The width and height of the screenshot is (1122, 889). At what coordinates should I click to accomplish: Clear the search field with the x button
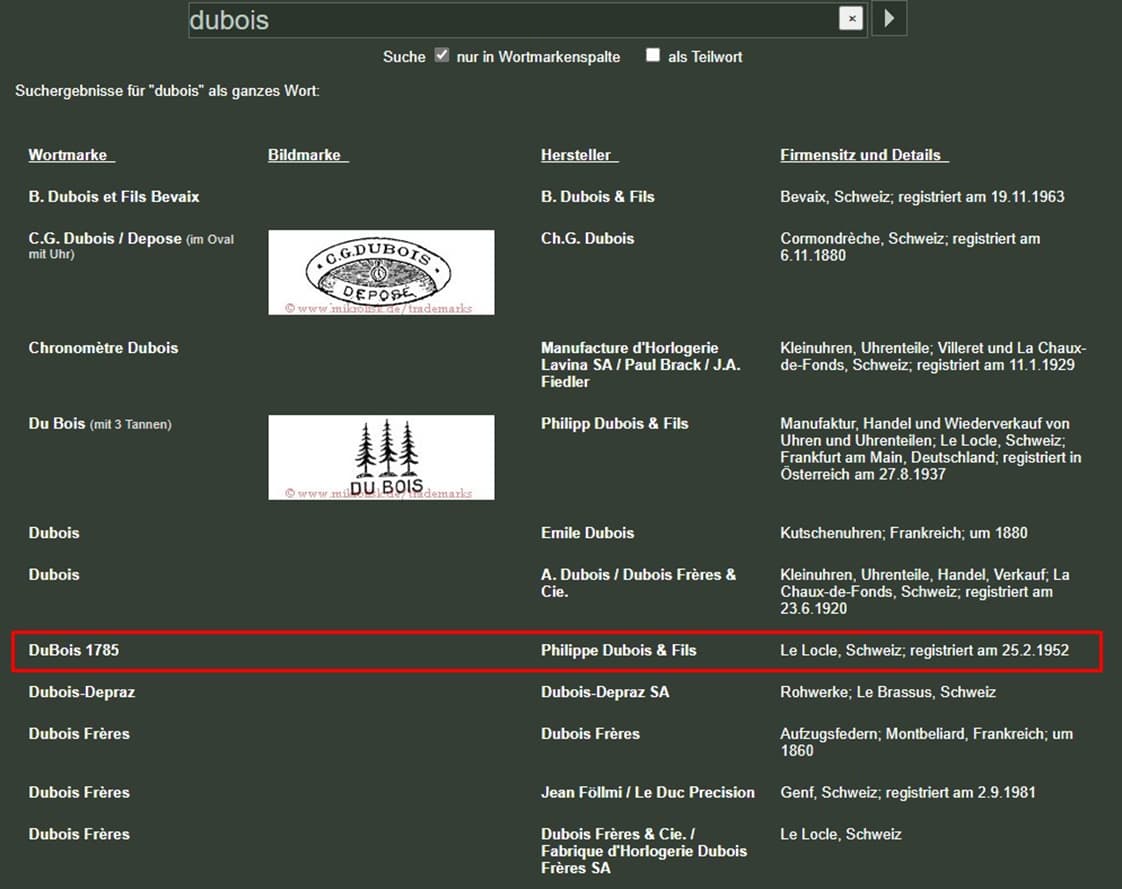[x=852, y=19]
